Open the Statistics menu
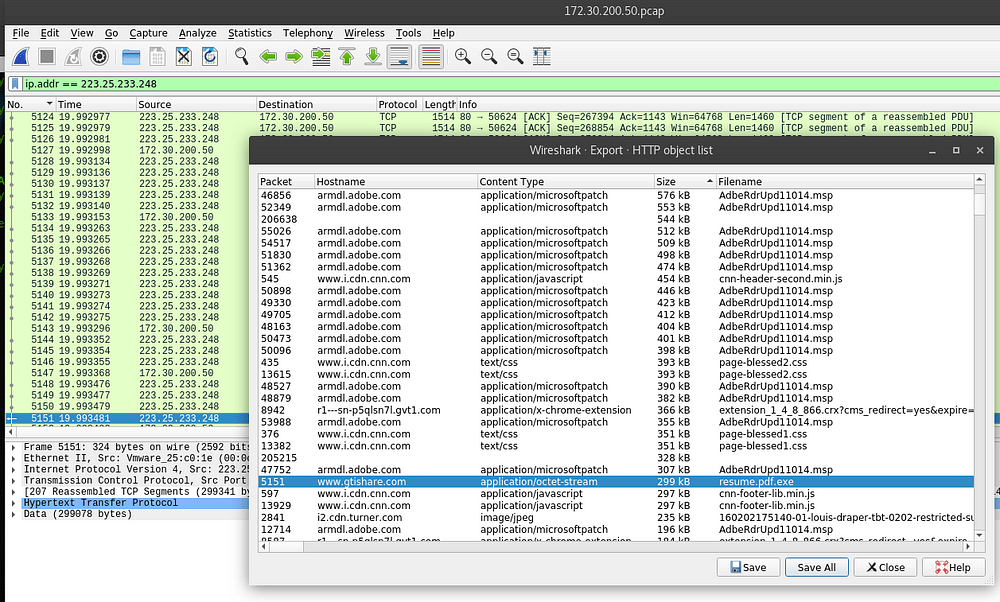Screen dimensions: 1000x602 coord(249,33)
